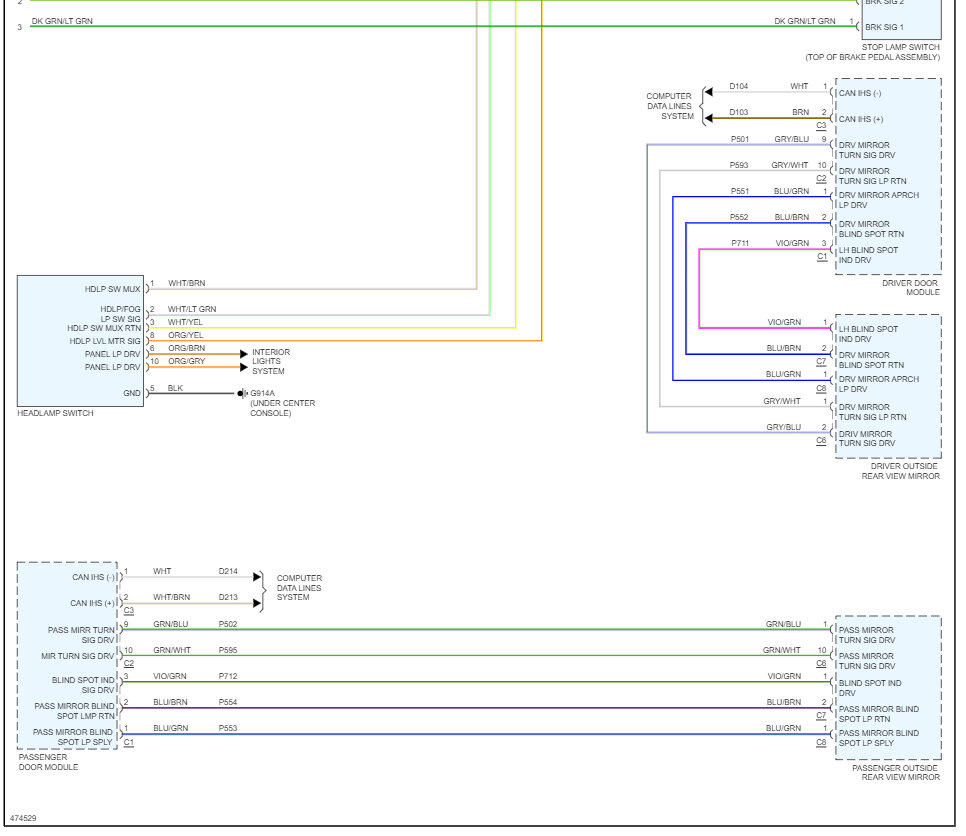Image resolution: width=966 pixels, height=836 pixels.
Task: Select the STOP LAMP SWITCH label
Action: coord(900,47)
